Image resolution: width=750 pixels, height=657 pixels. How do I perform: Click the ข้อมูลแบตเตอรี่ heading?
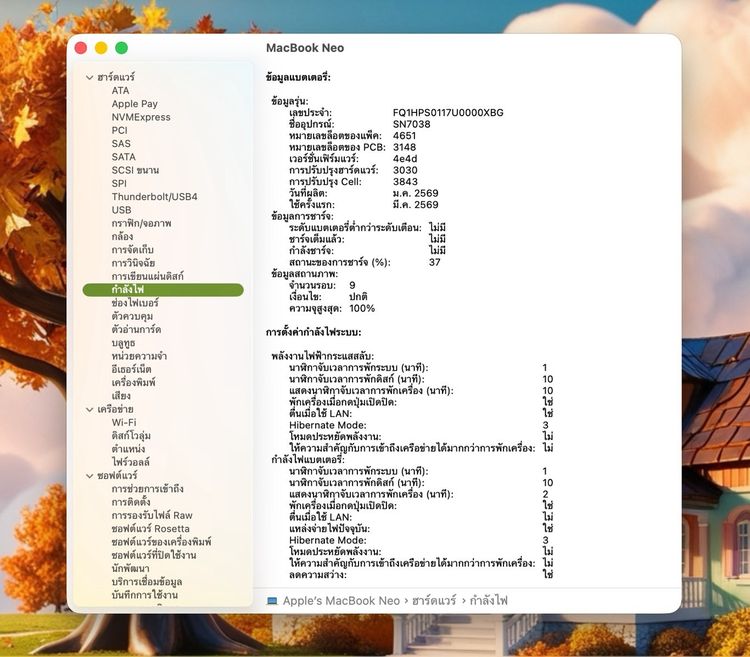[298, 77]
